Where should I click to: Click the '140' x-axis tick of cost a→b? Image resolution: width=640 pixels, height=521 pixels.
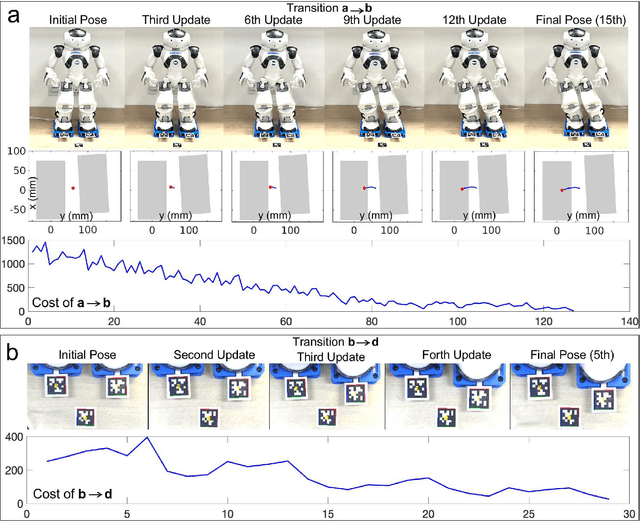(x=630, y=321)
